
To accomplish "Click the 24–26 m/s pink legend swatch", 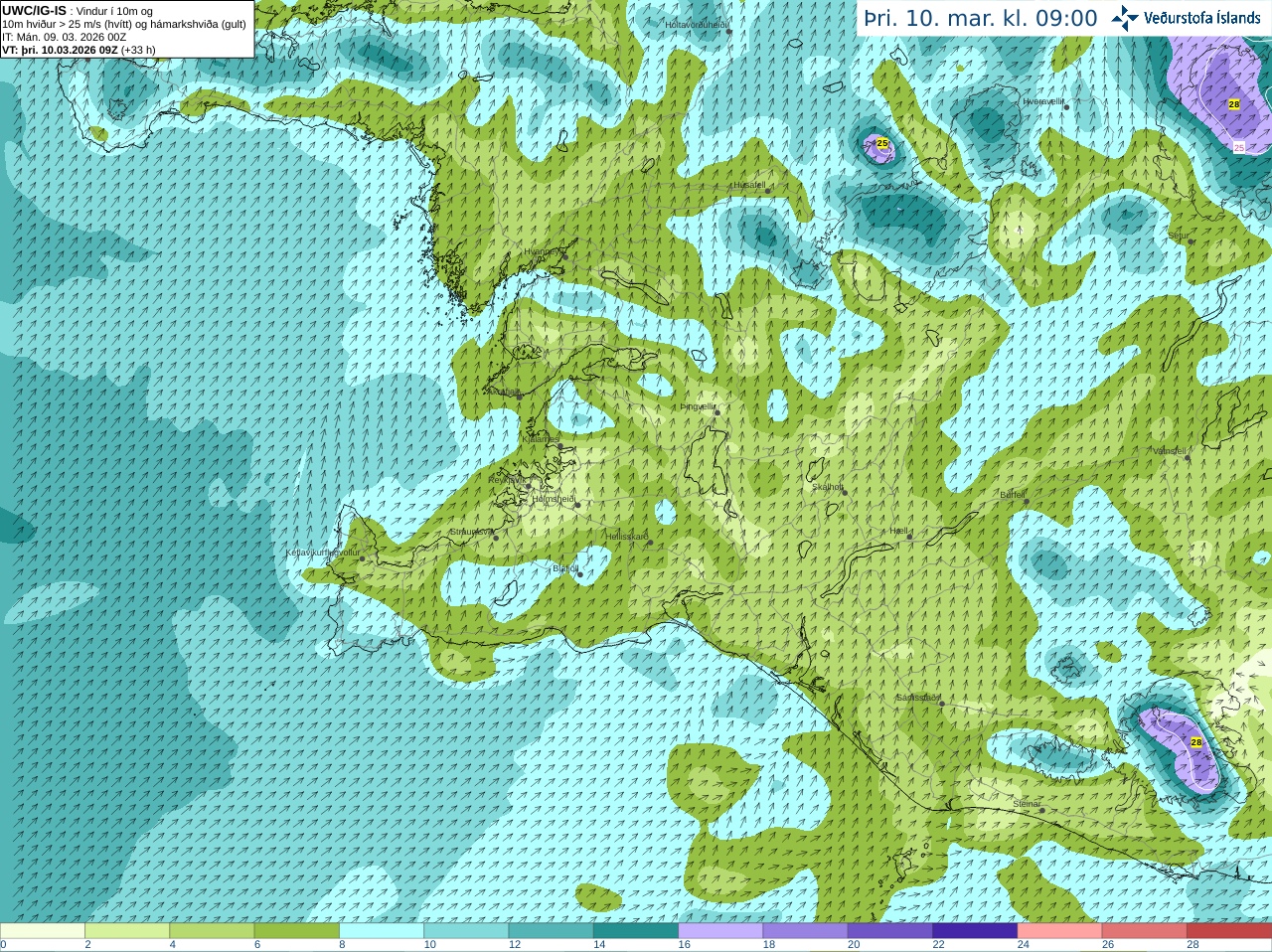I will point(1059,931).
